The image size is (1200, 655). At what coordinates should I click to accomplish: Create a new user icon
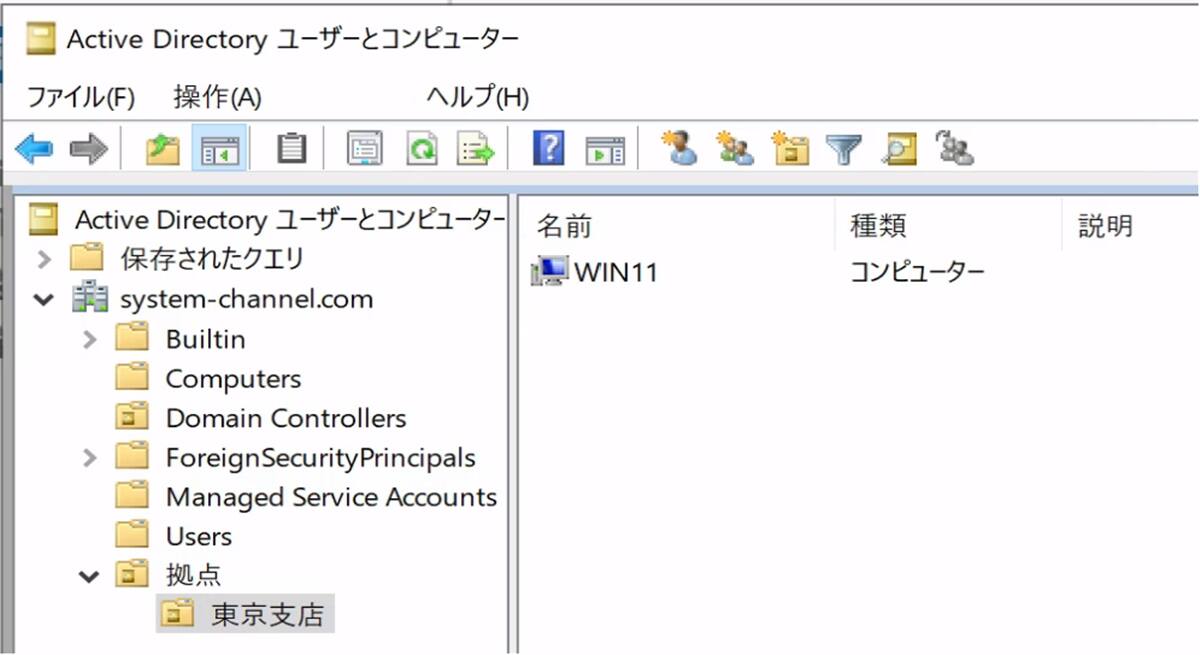[681, 149]
